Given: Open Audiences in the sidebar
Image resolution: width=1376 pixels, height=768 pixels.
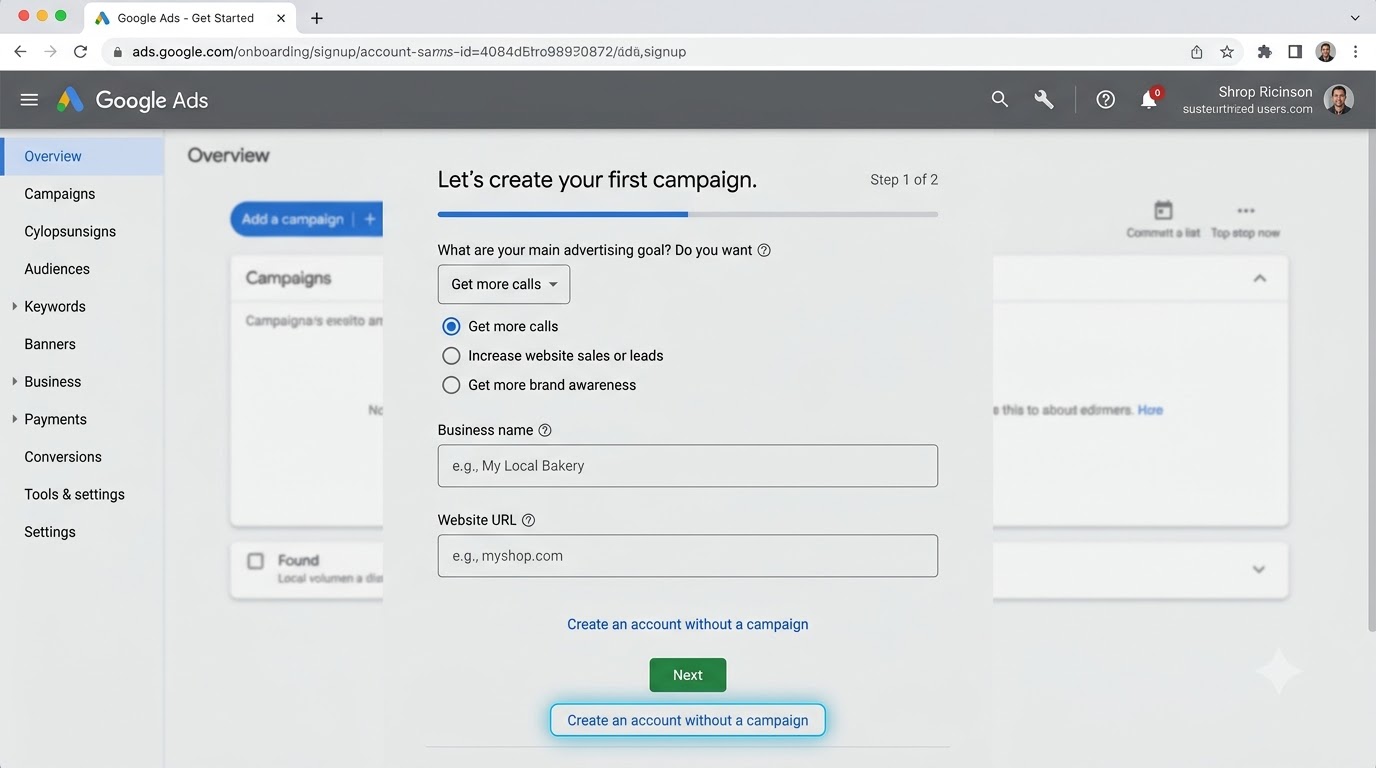Looking at the screenshot, I should (x=57, y=269).
